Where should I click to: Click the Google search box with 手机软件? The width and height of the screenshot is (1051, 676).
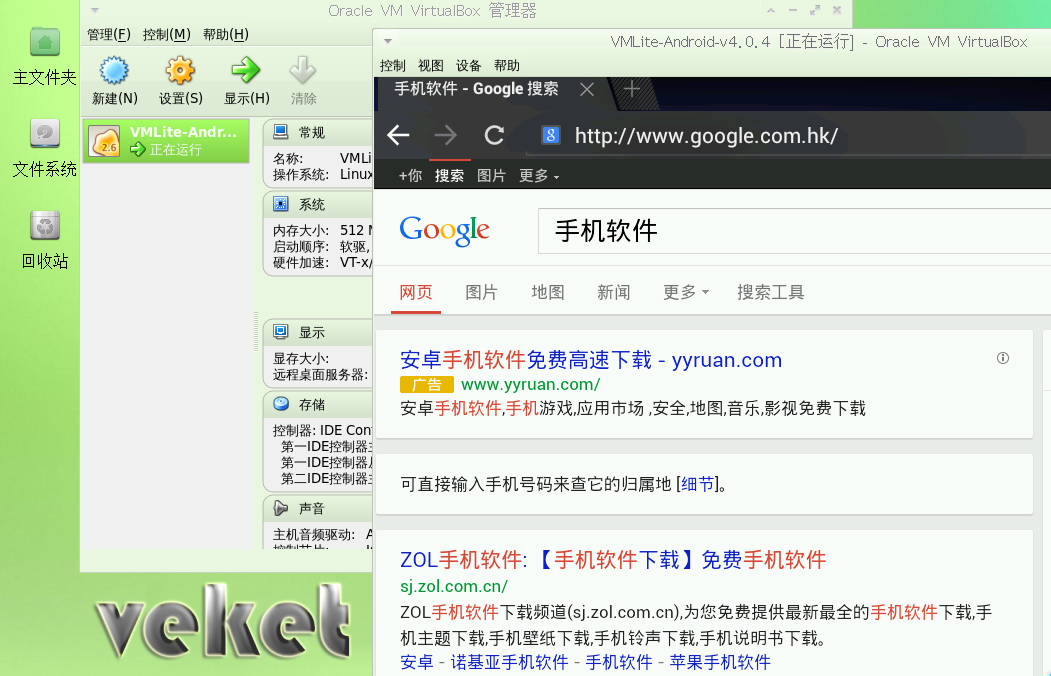pos(794,231)
